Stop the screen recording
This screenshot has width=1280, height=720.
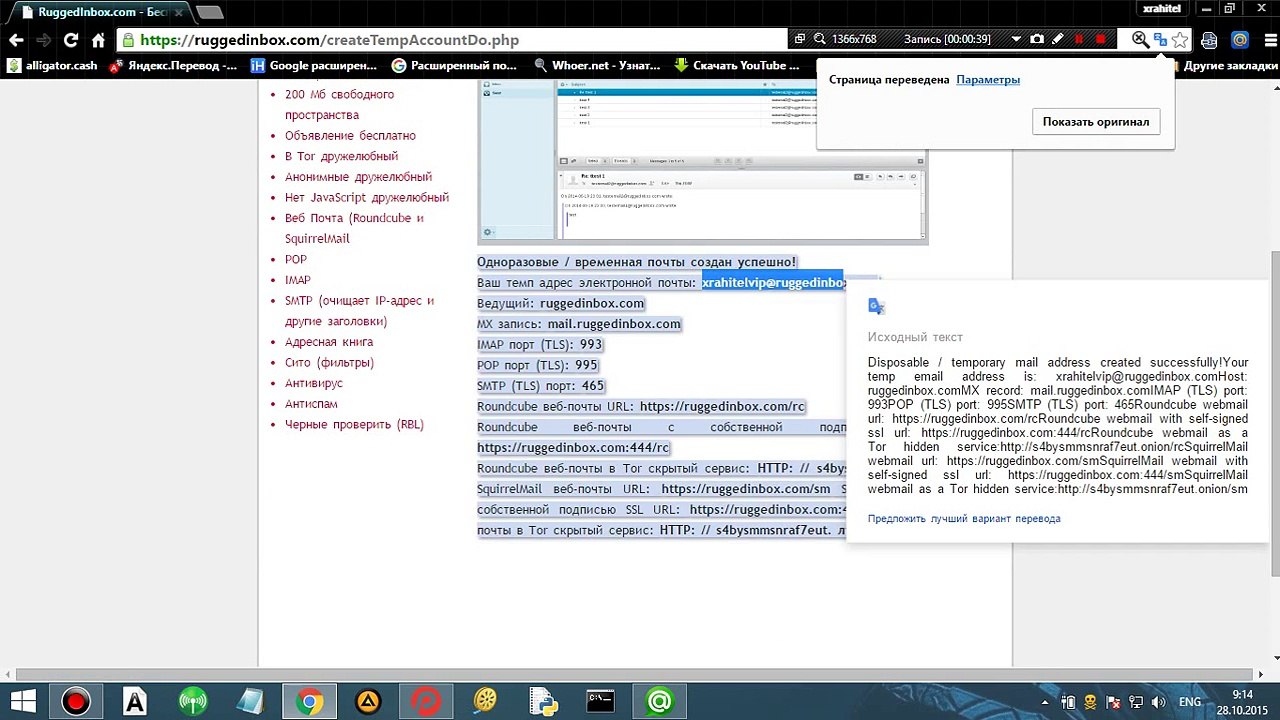click(x=1101, y=40)
